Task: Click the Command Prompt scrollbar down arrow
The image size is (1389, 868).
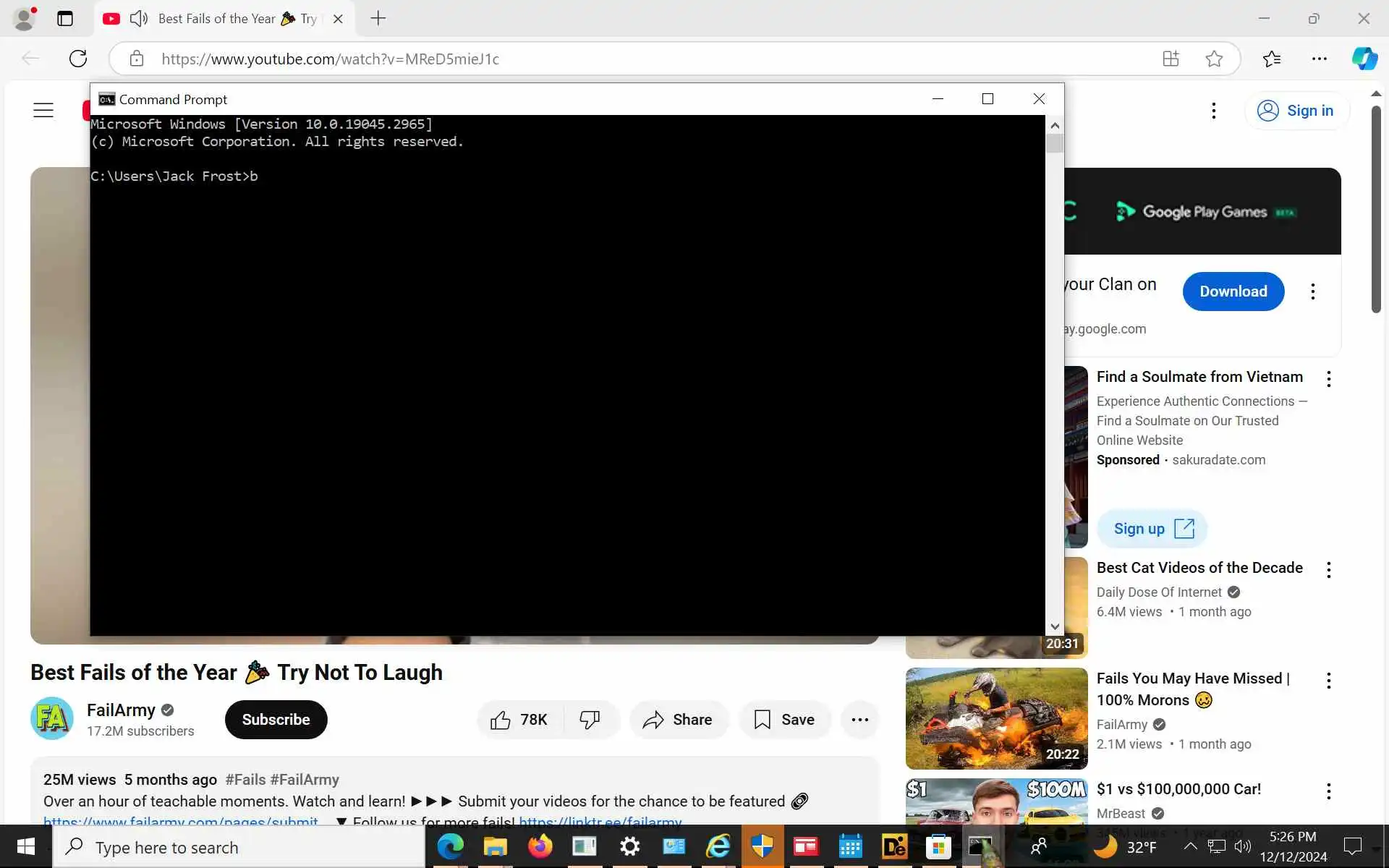Action: (1055, 626)
